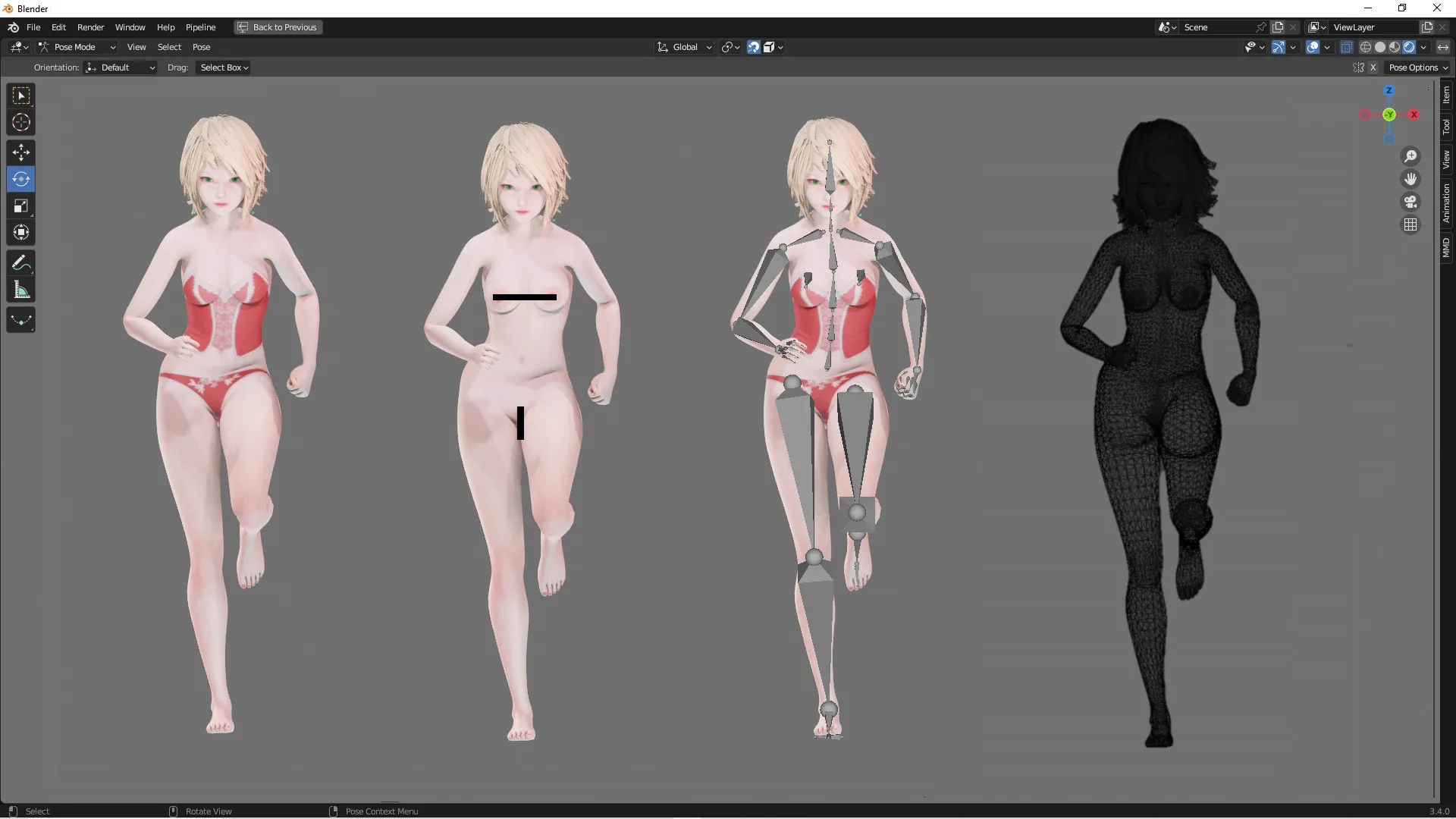
Task: Expand the Drag Select Box dropdown
Action: click(222, 67)
